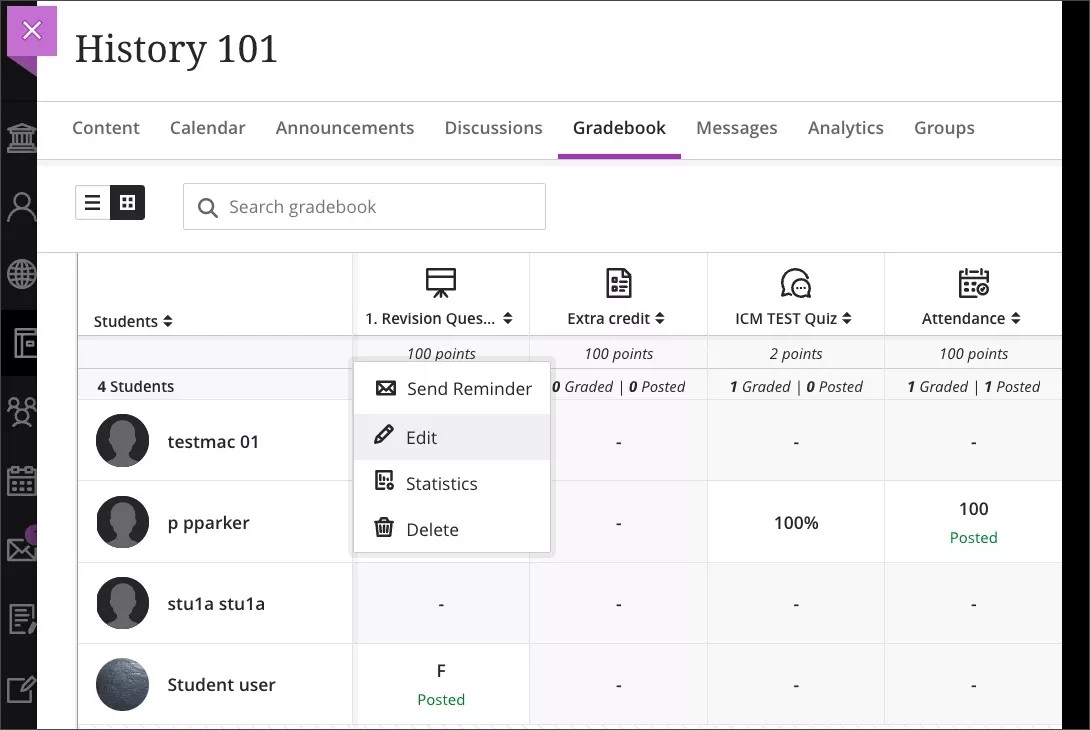Sort the Students column
The width and height of the screenshot is (1090, 730).
[x=166, y=321]
